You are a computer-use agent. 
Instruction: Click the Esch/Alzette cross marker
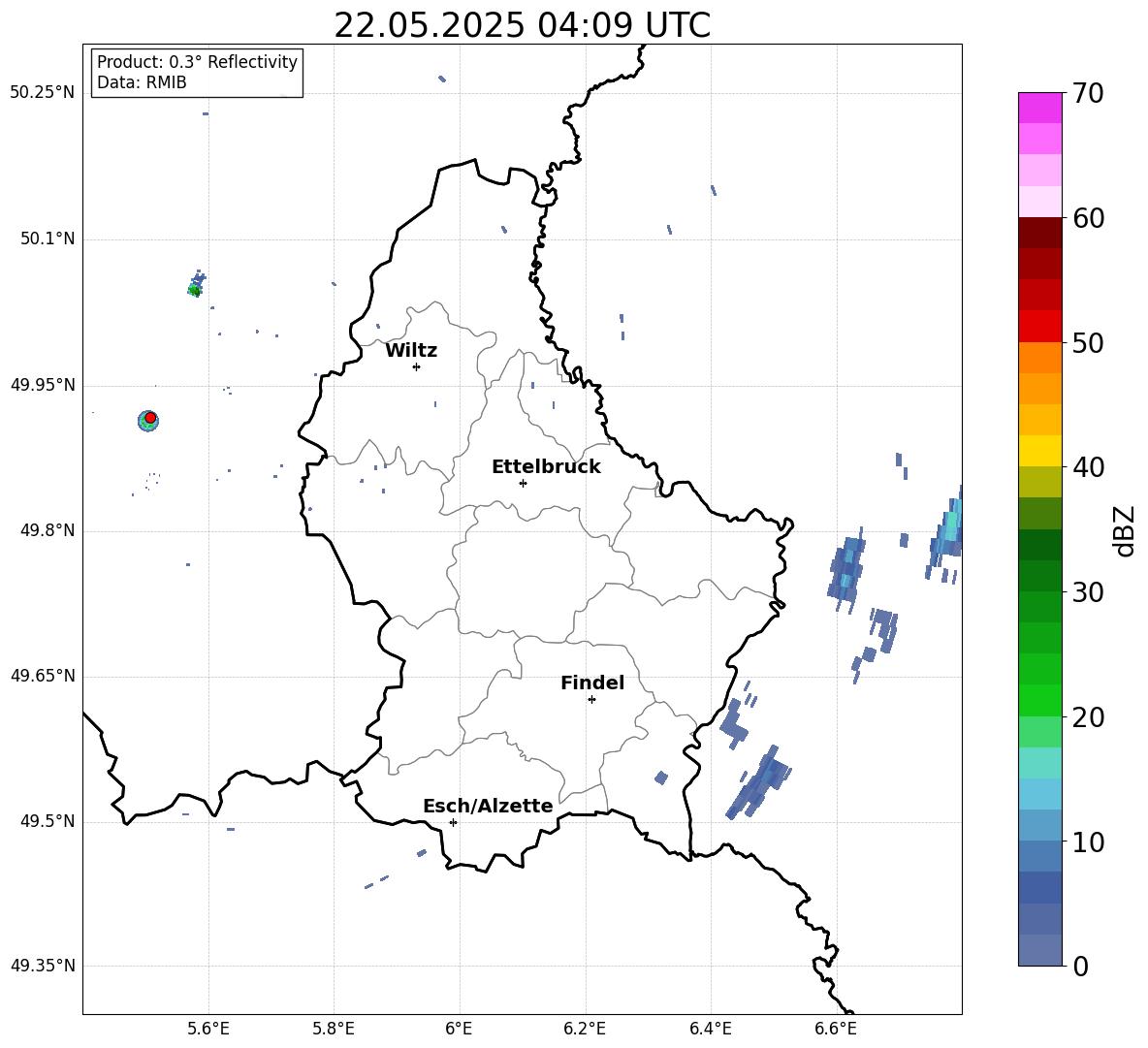click(x=453, y=822)
